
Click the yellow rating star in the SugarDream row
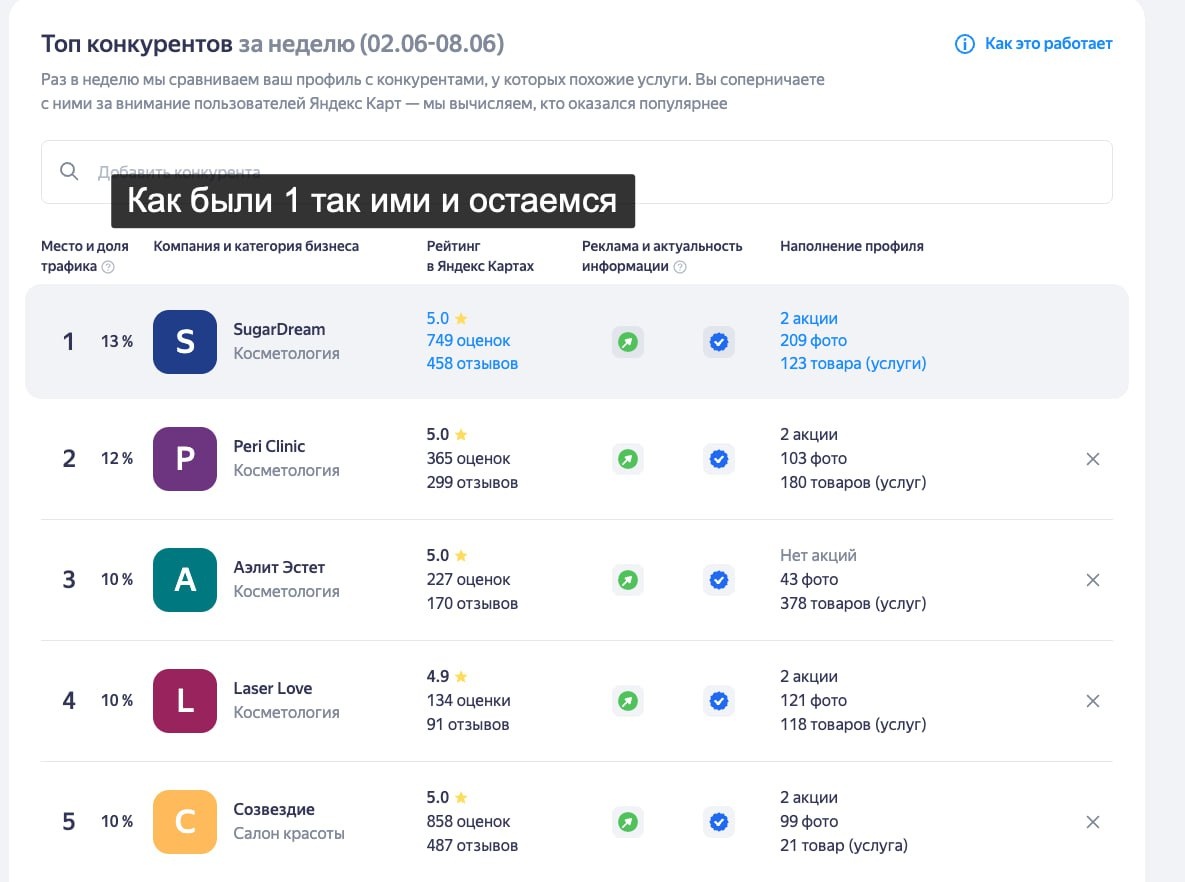[461, 318]
